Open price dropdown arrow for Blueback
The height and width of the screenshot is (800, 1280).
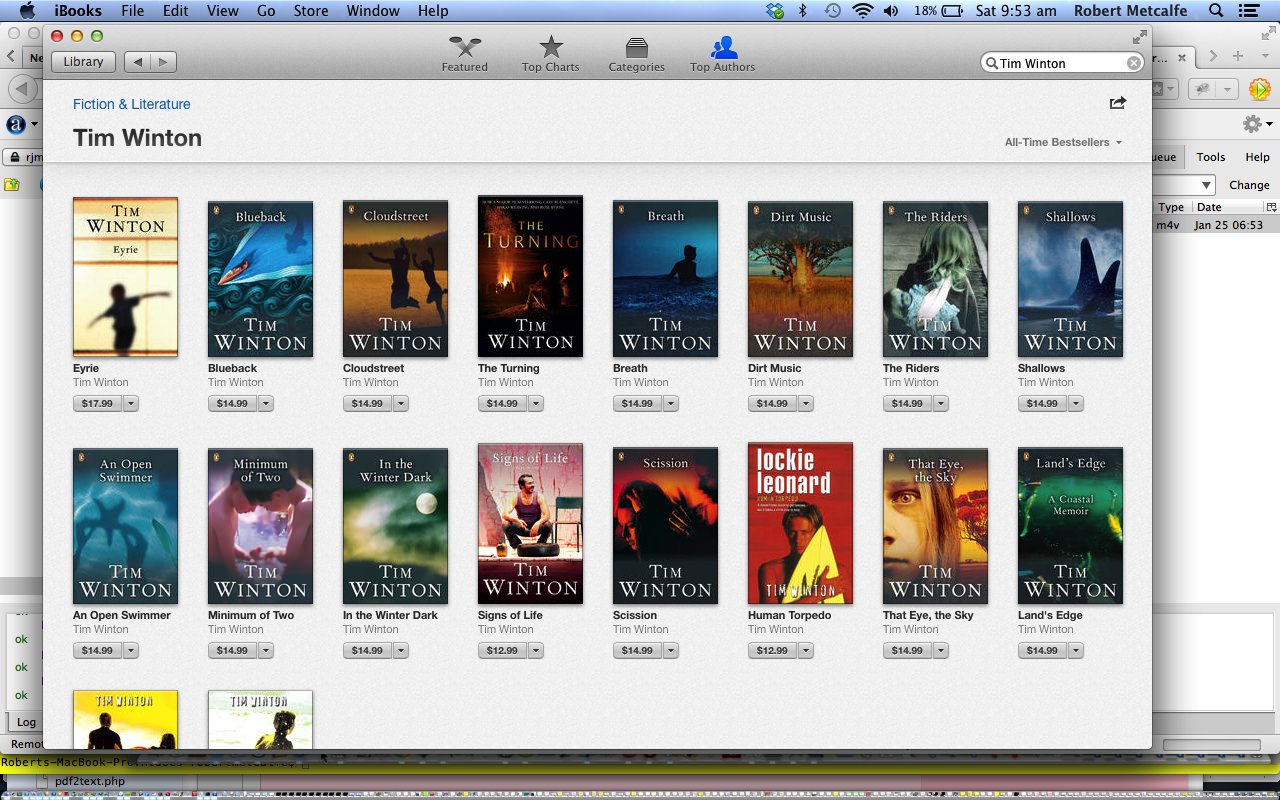coord(266,404)
